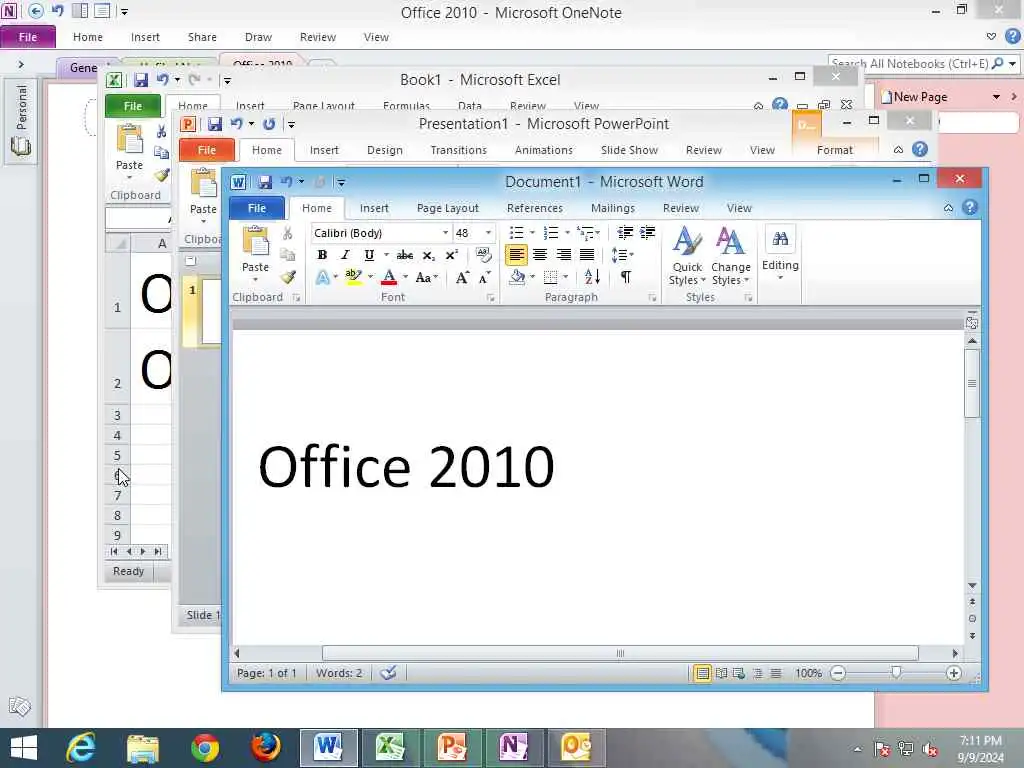The image size is (1024, 768).
Task: Click the Grow Font icon in Word
Action: (x=462, y=278)
